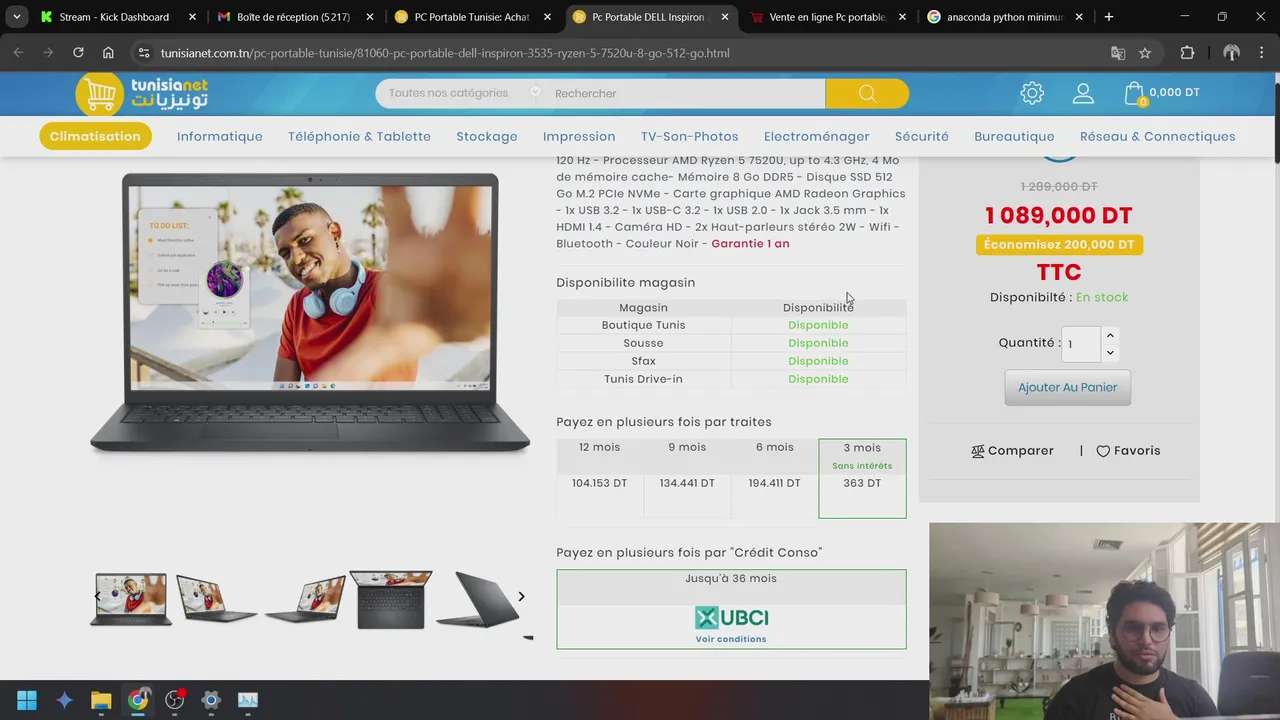
Task: Click the Comparer scale icon link
Action: (x=1012, y=451)
